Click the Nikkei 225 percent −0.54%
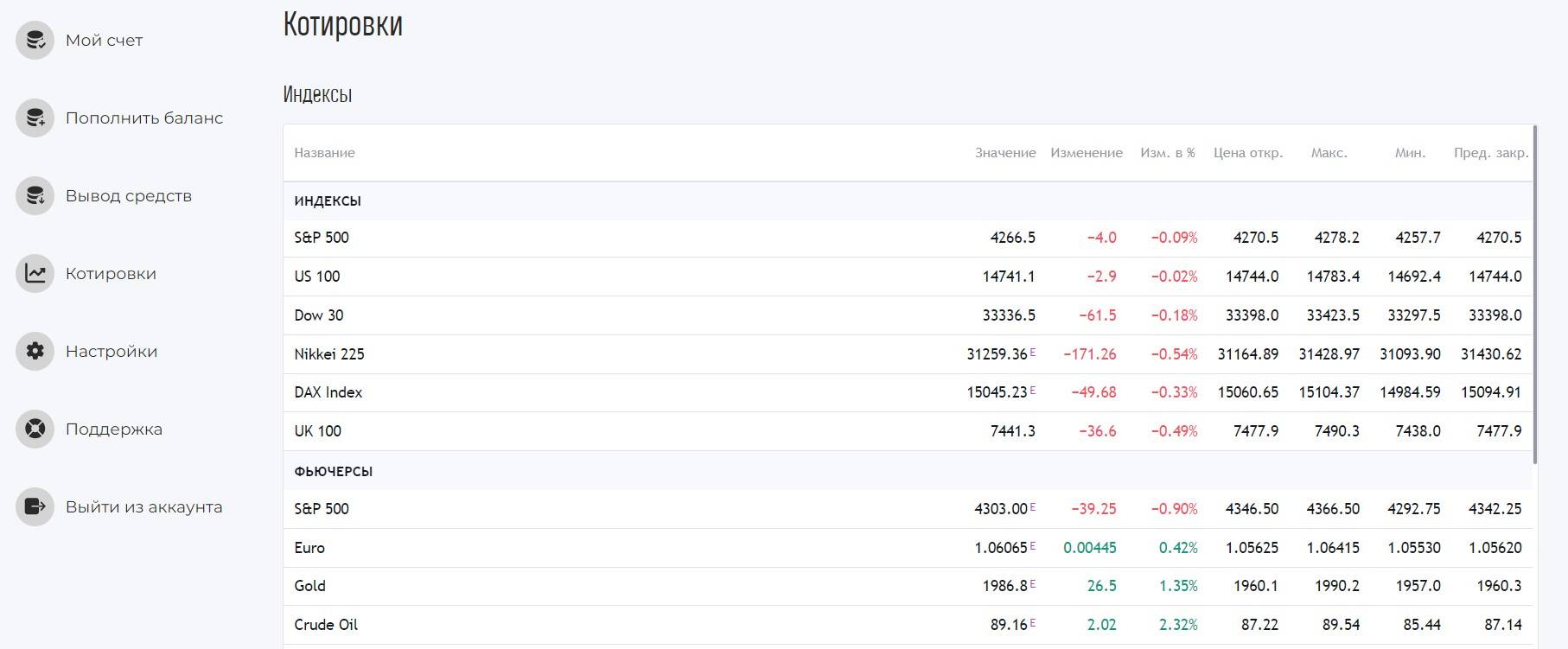 [1175, 354]
